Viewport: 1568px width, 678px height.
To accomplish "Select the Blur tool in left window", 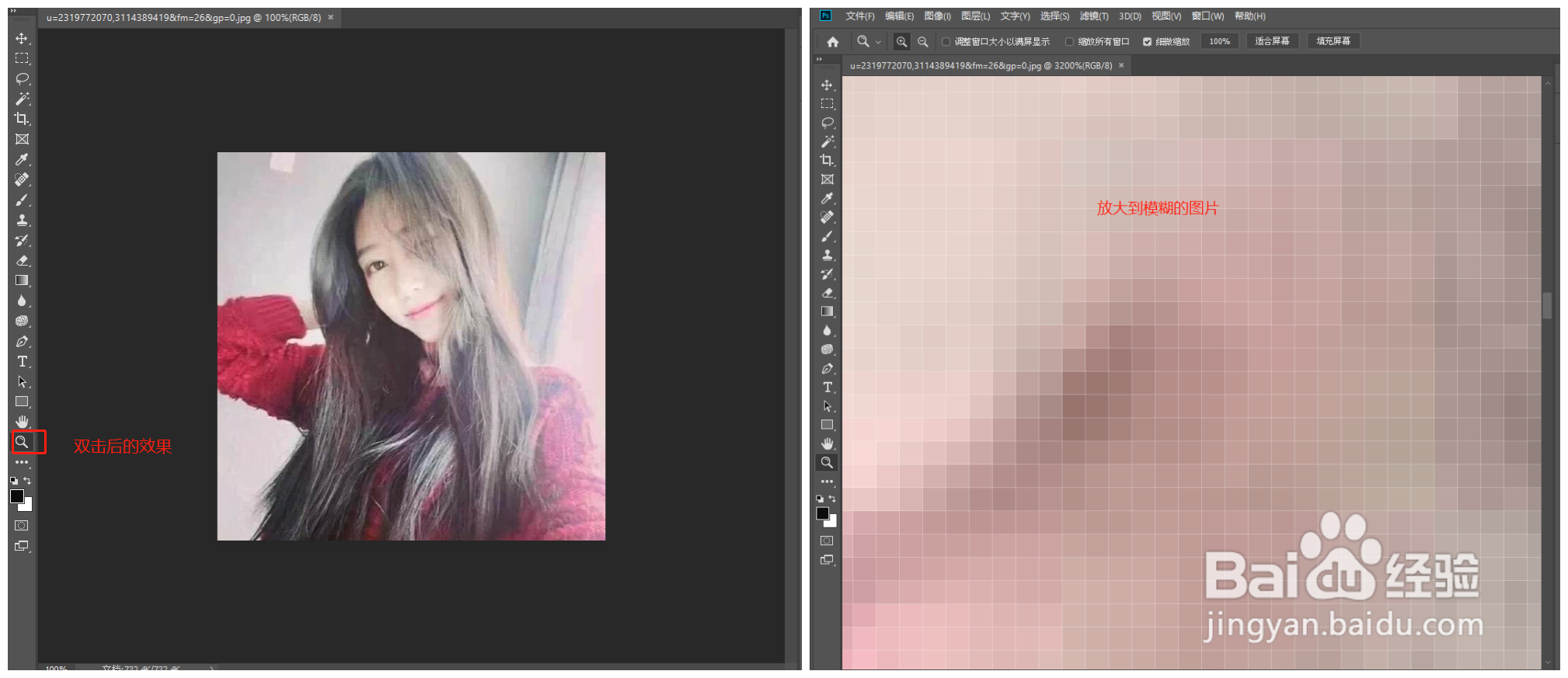I will click(x=22, y=301).
